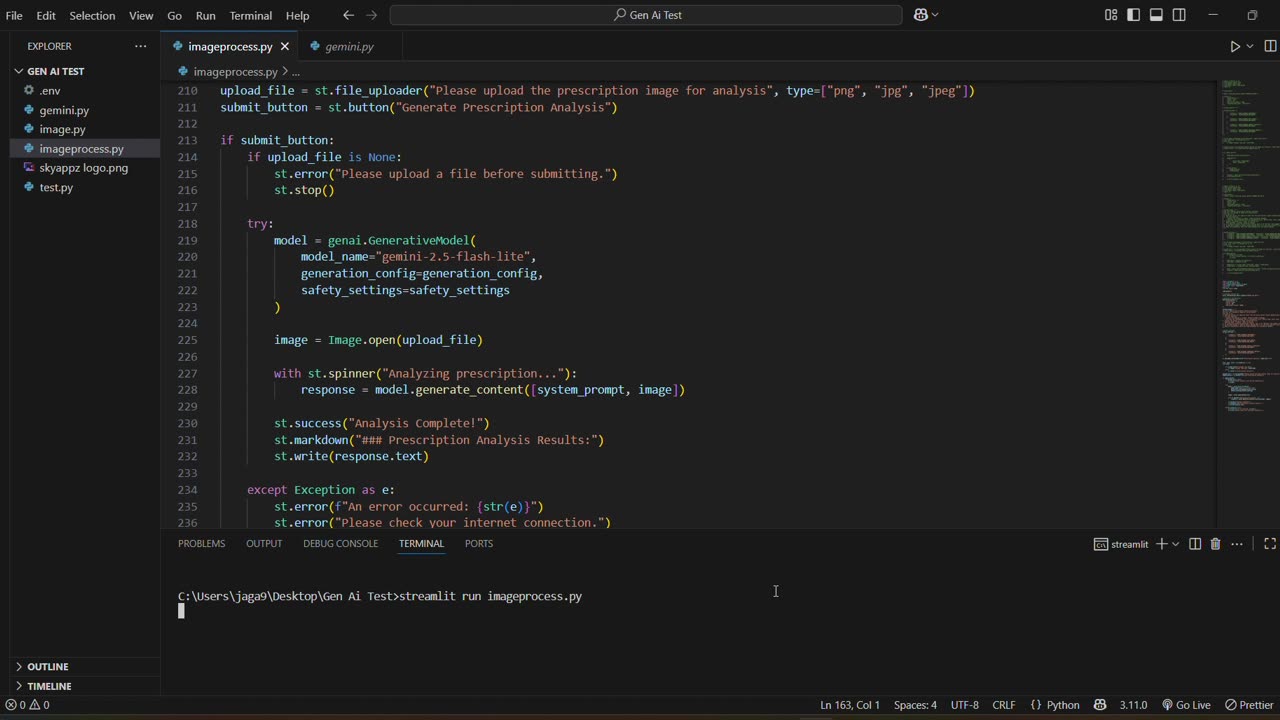This screenshot has width=1280, height=720.
Task: Open Explorer's Views and More Actions ellipsis
Action: 140,46
